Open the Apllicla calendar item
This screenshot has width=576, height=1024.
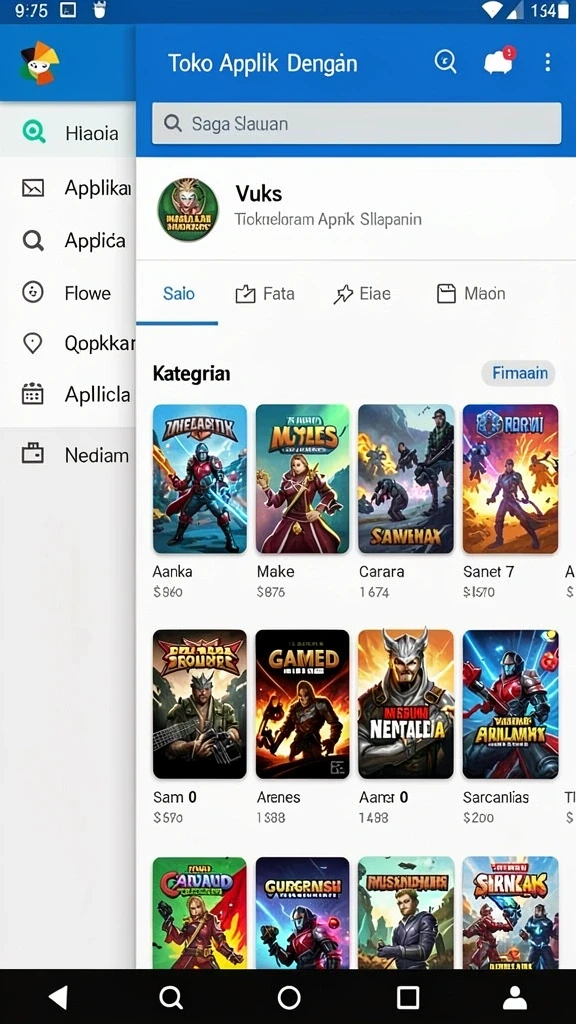pyautogui.click(x=68, y=394)
